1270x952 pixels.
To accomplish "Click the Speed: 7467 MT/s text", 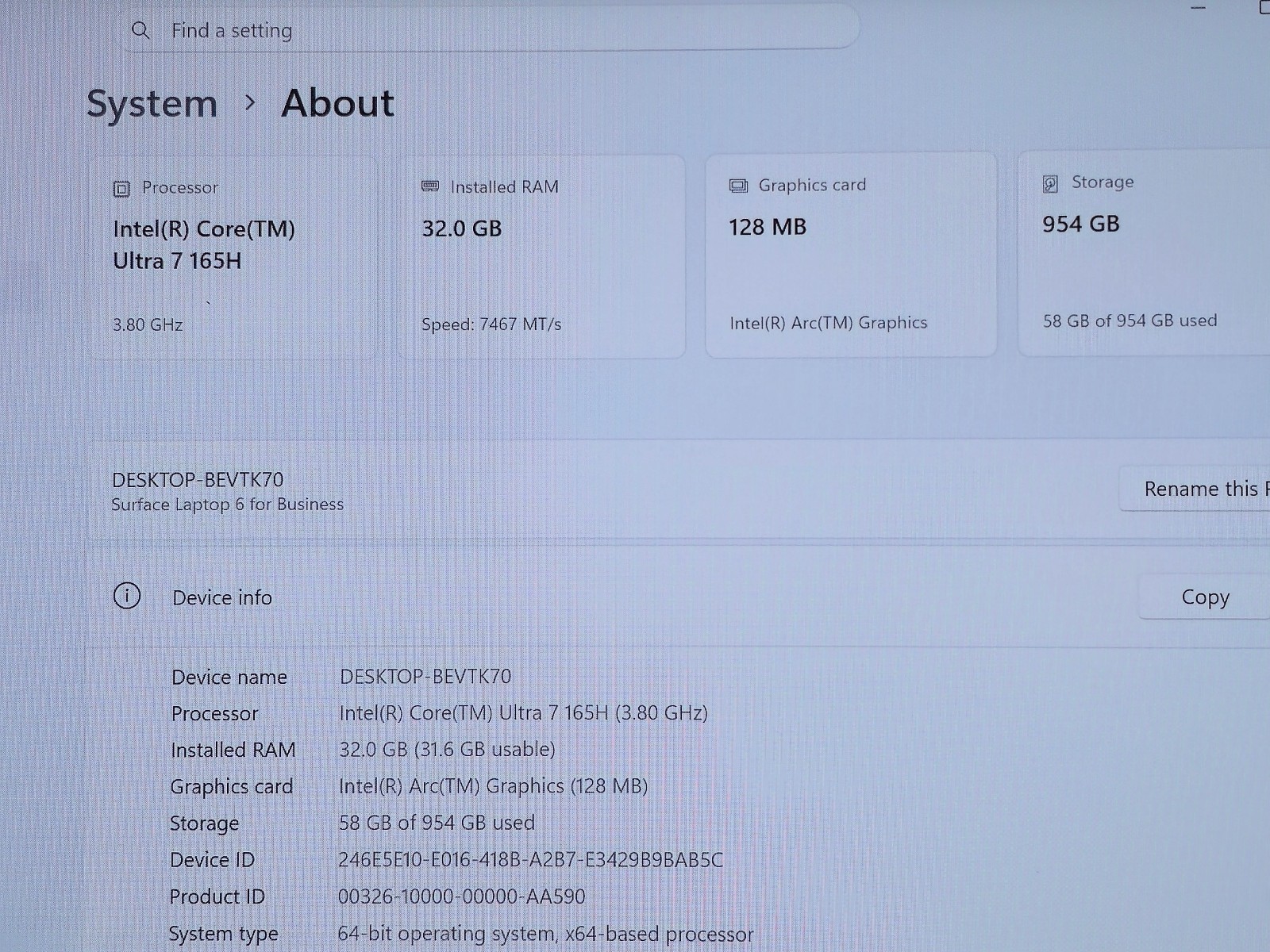I will tap(491, 324).
